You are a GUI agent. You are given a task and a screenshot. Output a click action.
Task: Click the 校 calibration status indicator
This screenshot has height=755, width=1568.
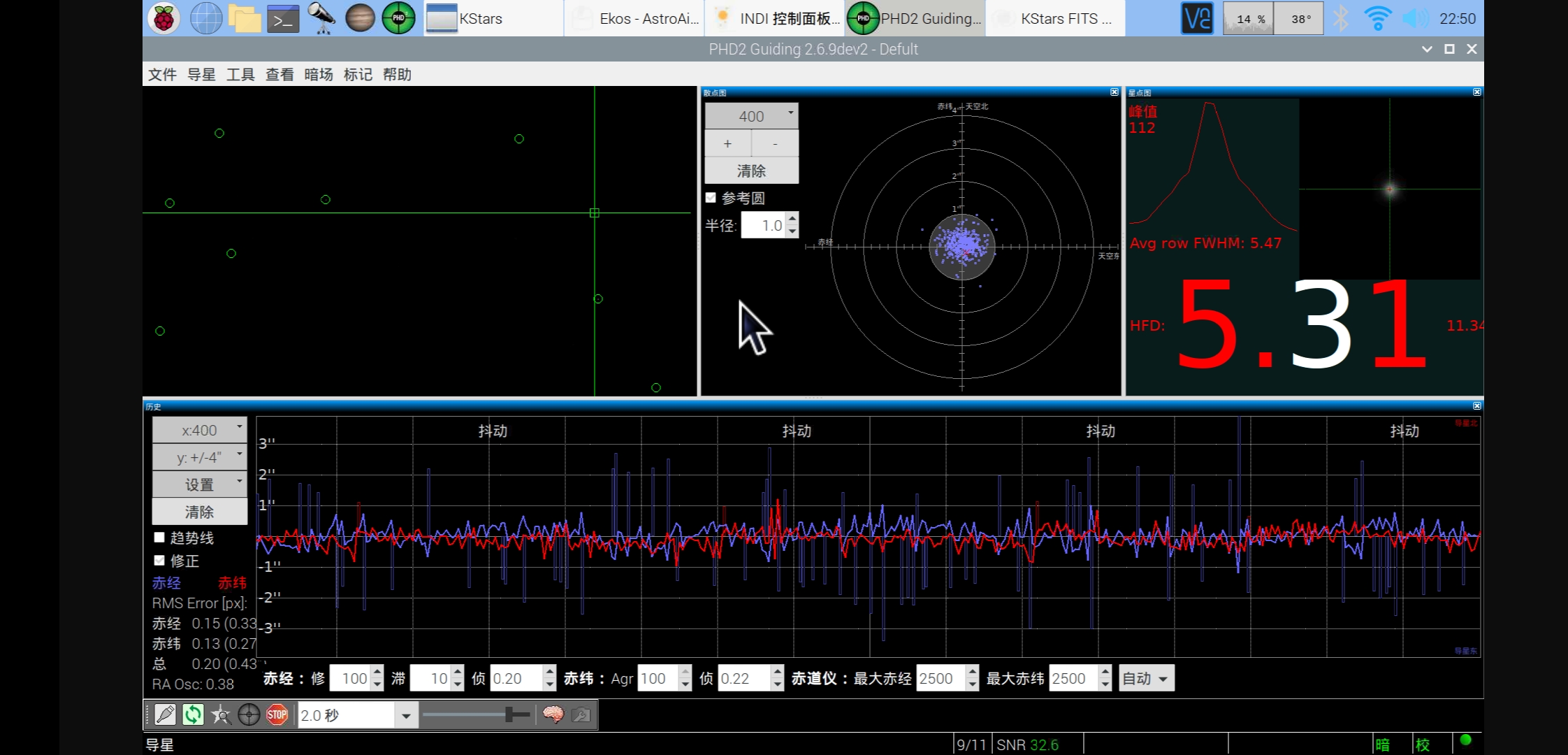pyautogui.click(x=1423, y=745)
